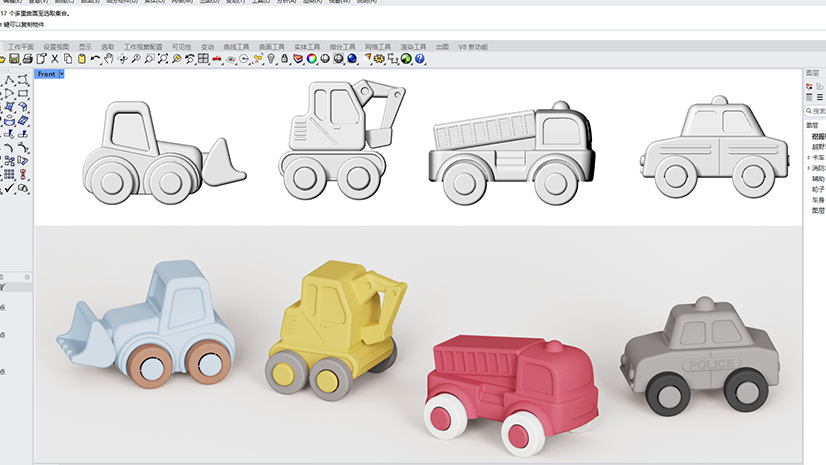Click the shaded sphere display icon
The image size is (826, 465).
[x=325, y=59]
